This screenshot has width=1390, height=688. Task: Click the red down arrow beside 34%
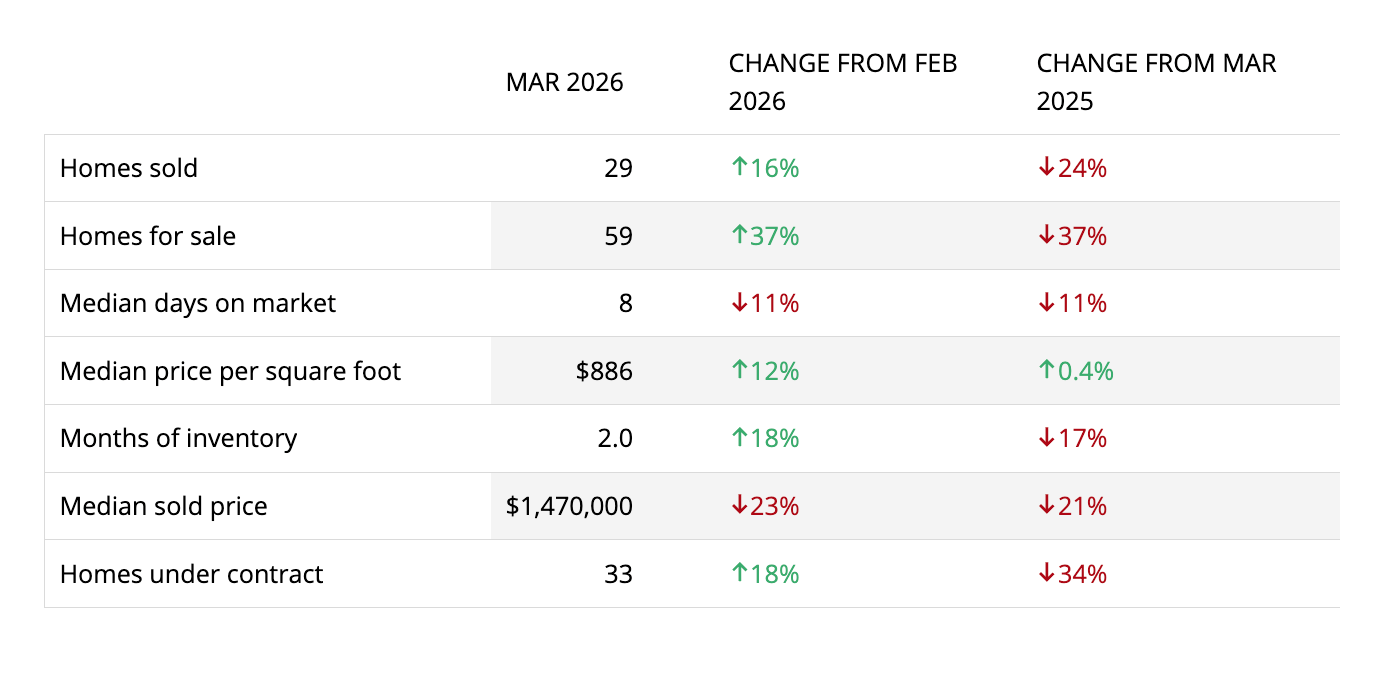pyautogui.click(x=1047, y=574)
